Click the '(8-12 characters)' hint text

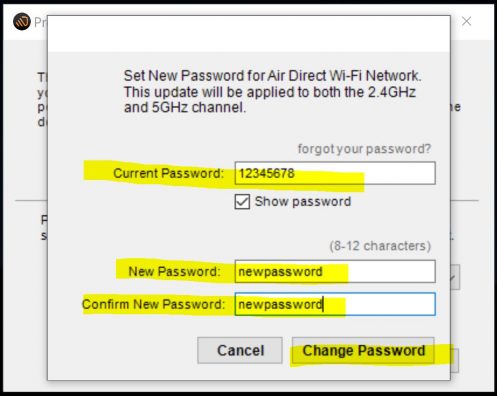pos(380,246)
